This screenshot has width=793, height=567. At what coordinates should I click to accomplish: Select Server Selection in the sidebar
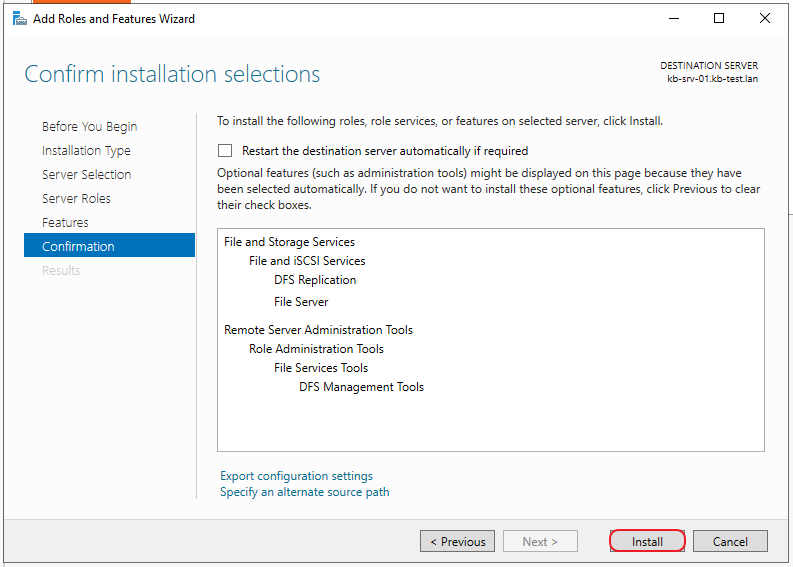click(x=86, y=175)
